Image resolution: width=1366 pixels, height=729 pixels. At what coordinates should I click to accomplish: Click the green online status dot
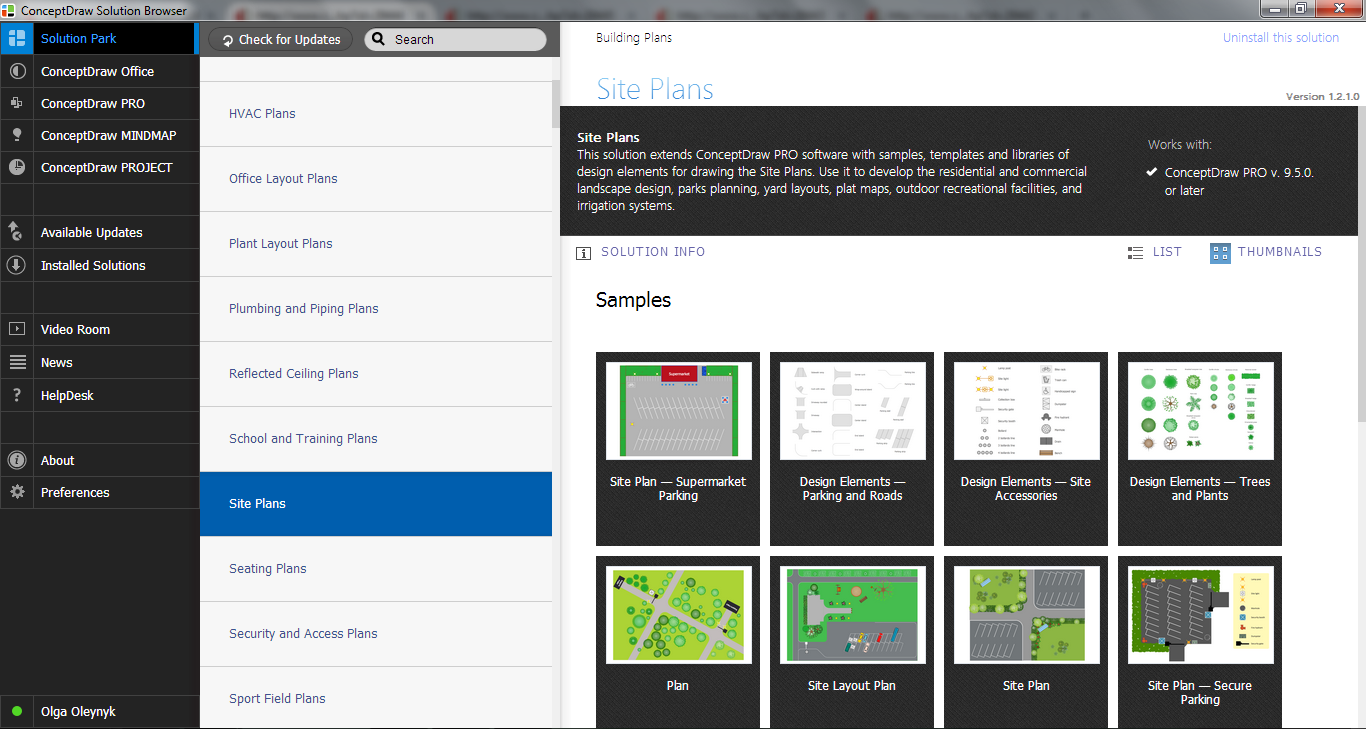17,712
